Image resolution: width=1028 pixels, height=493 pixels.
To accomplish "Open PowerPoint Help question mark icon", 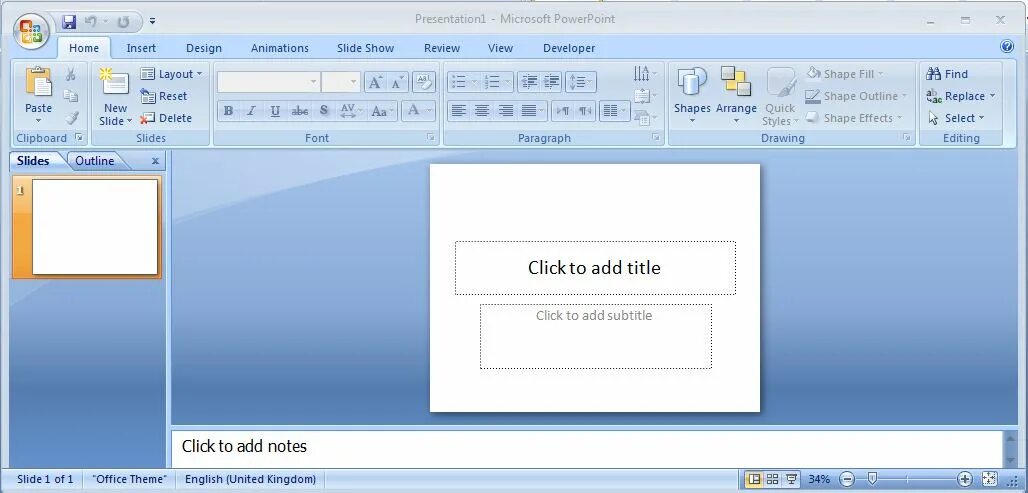I will tap(1008, 47).
